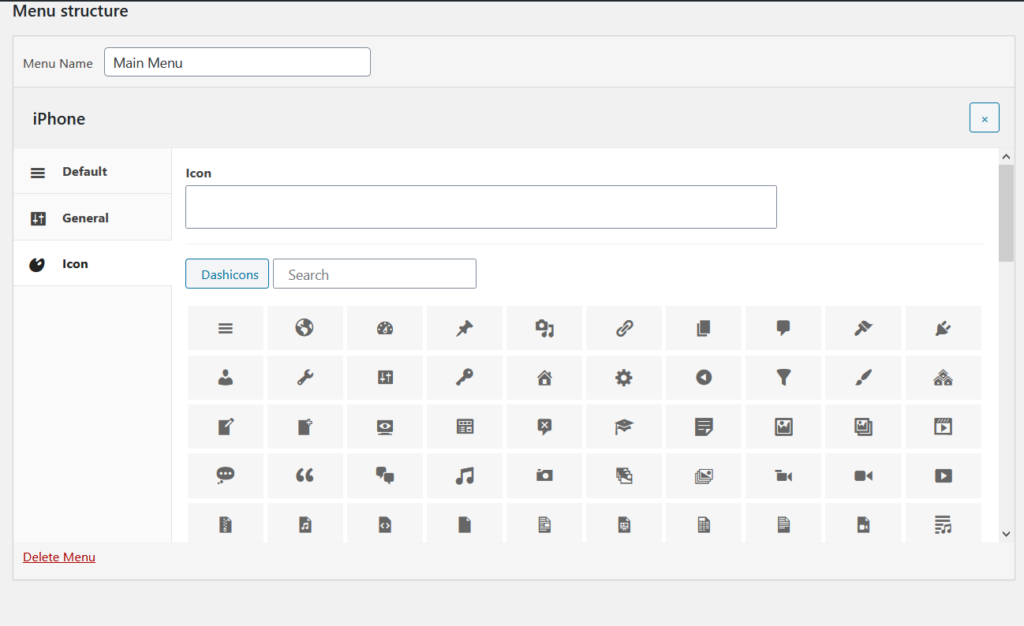Image resolution: width=1024 pixels, height=626 pixels.
Task: Choose the pushpin dashicon
Action: 464,328
